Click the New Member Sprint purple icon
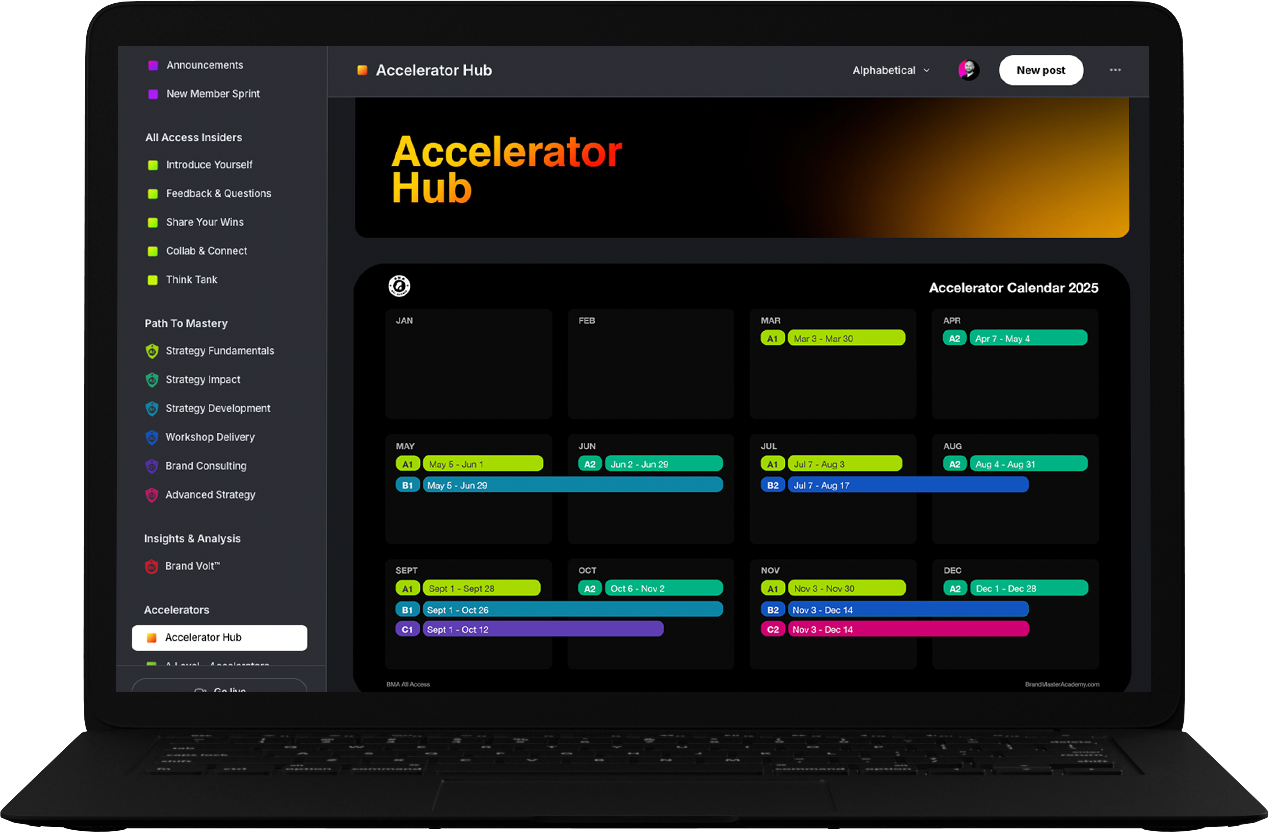Viewport: 1269px width, 832px height. tap(153, 94)
